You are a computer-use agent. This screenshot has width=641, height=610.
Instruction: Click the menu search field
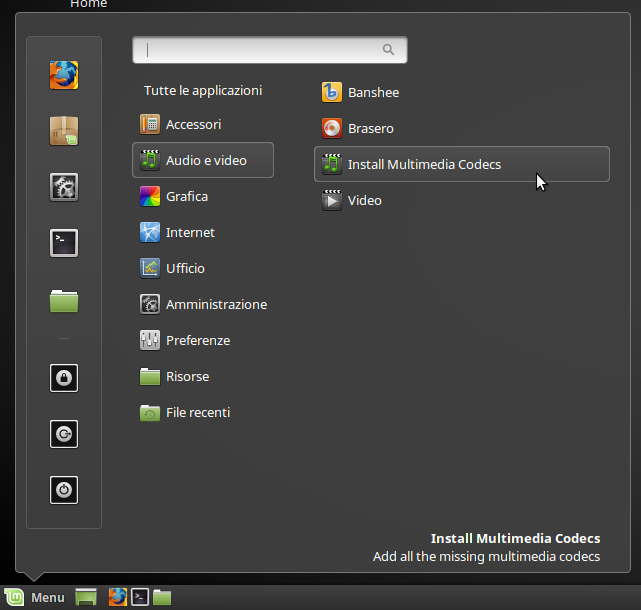click(262, 49)
